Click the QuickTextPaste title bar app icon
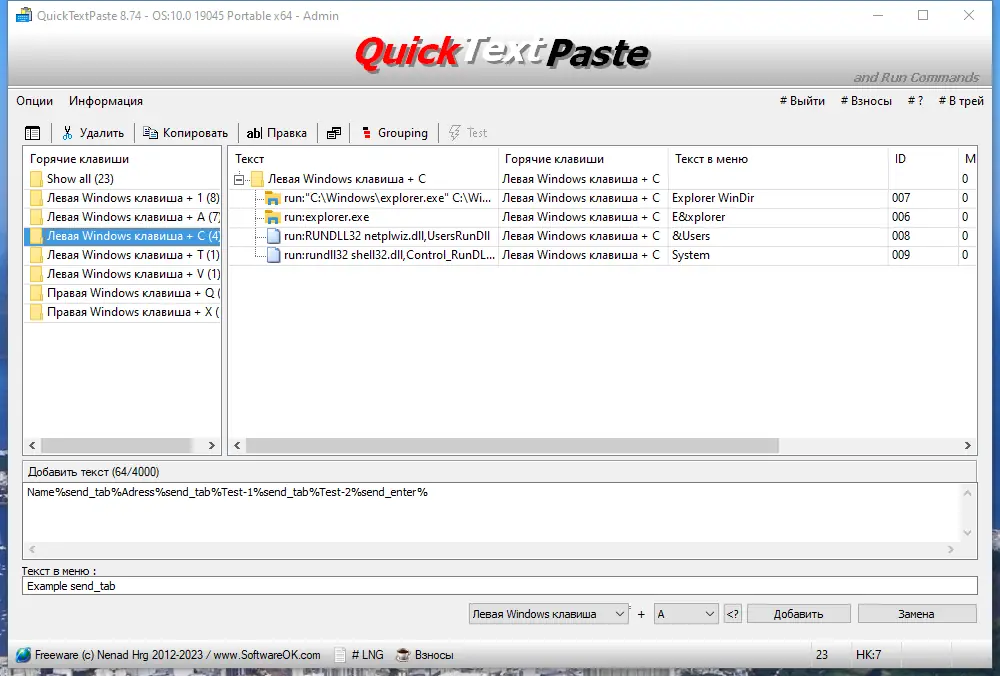1000x676 pixels. pos(24,15)
